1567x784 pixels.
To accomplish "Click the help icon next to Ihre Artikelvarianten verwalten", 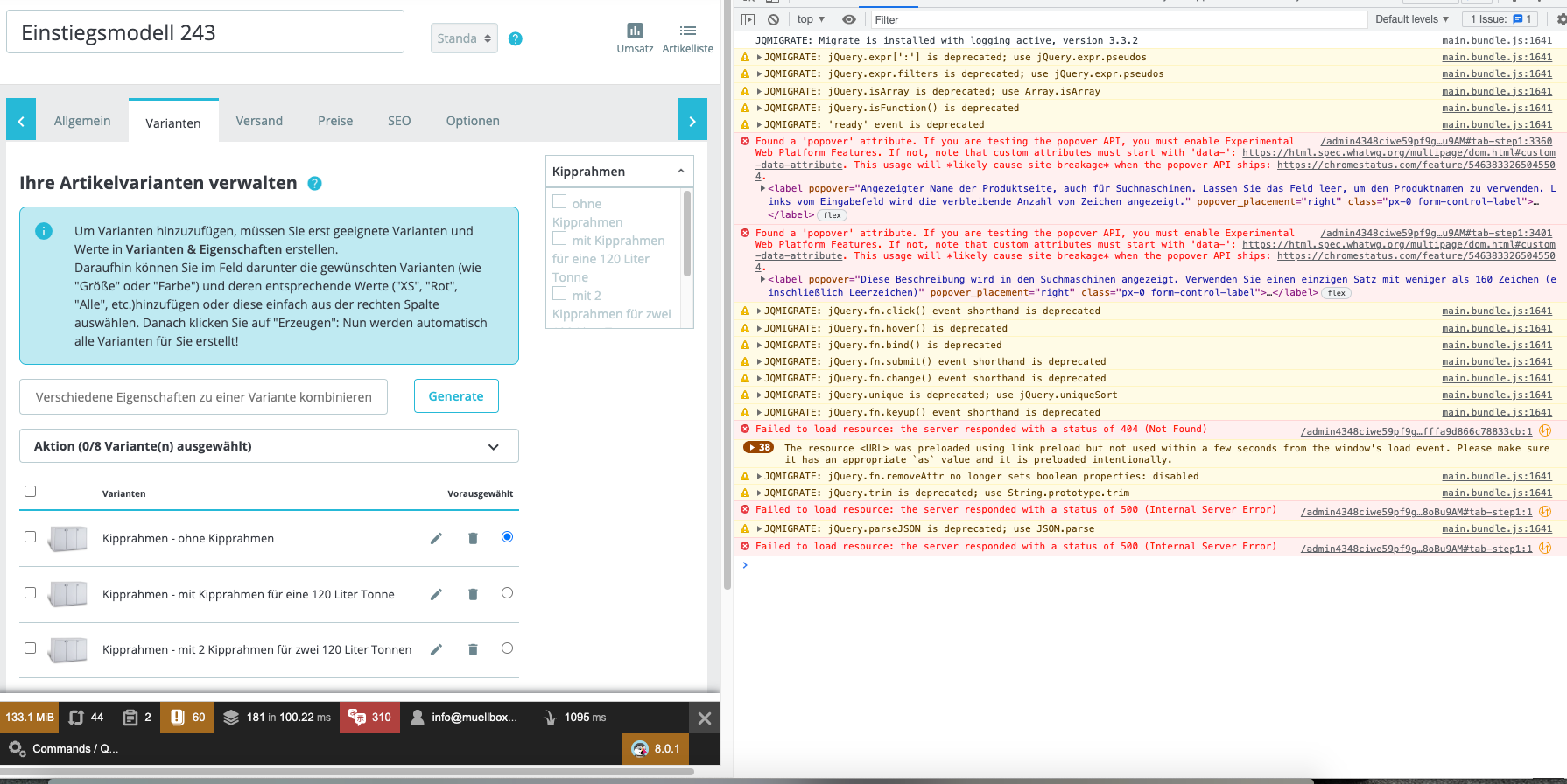I will click(315, 183).
